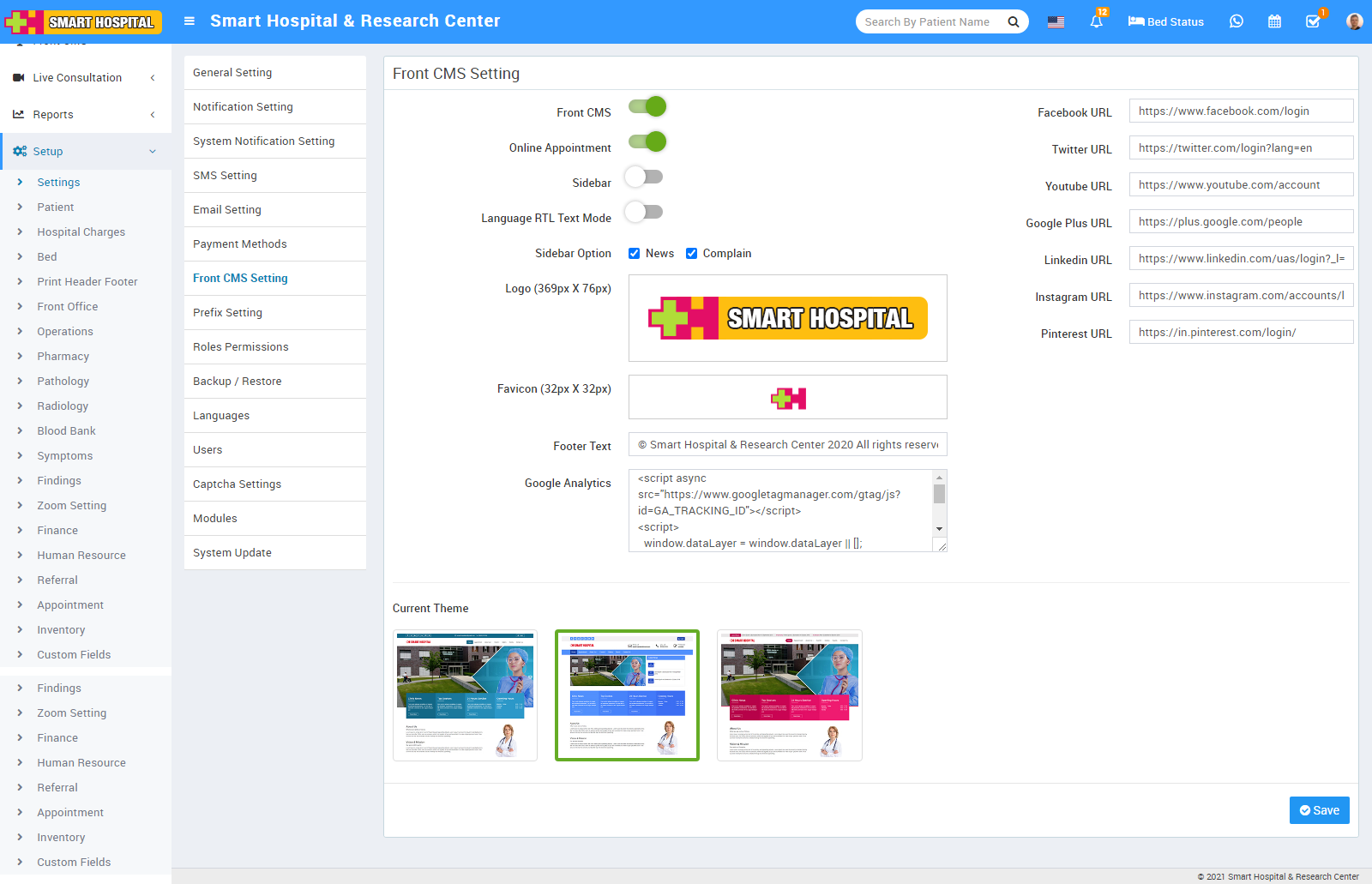Enable the Sidebar switch

644,177
